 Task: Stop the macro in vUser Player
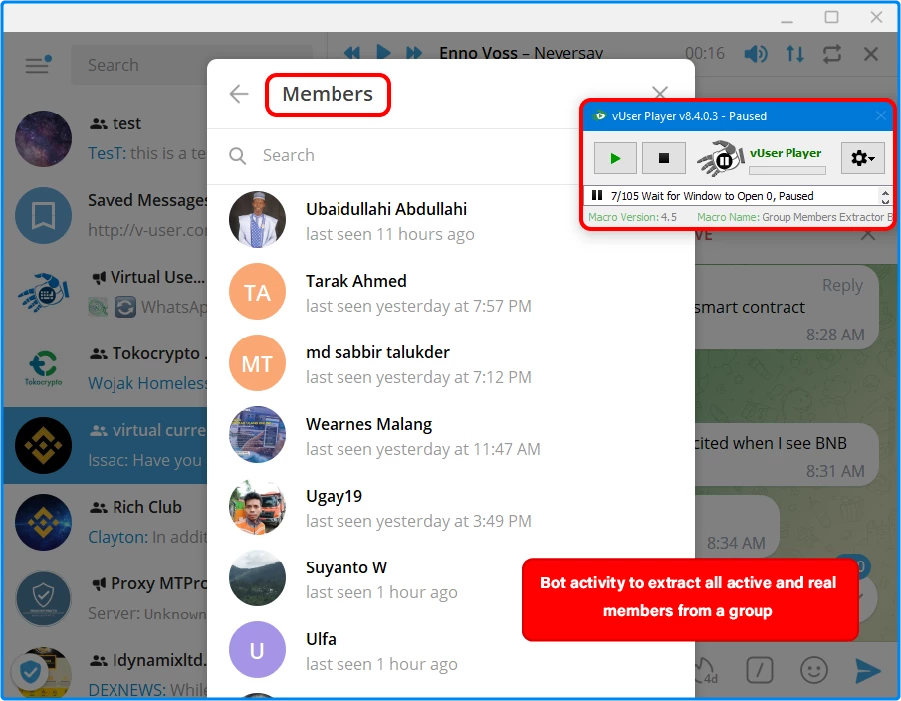coord(664,158)
